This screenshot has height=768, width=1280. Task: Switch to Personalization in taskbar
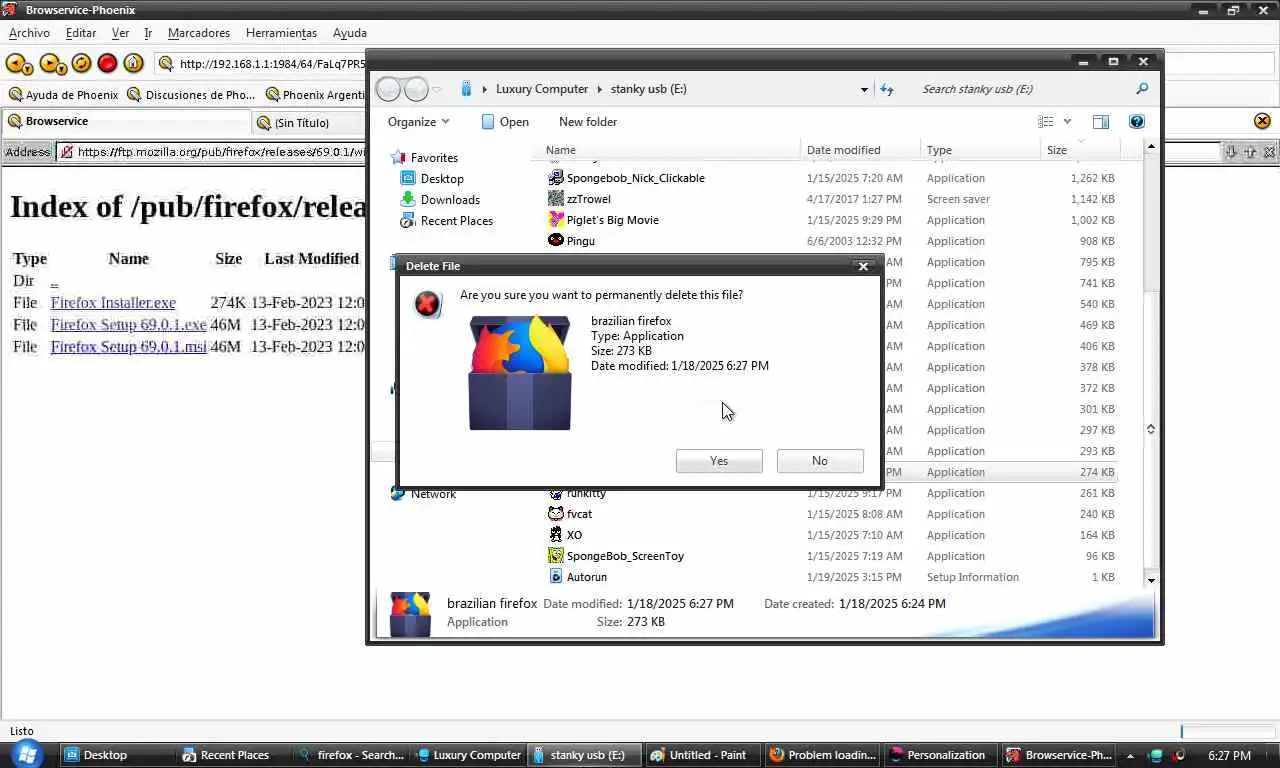(940, 755)
